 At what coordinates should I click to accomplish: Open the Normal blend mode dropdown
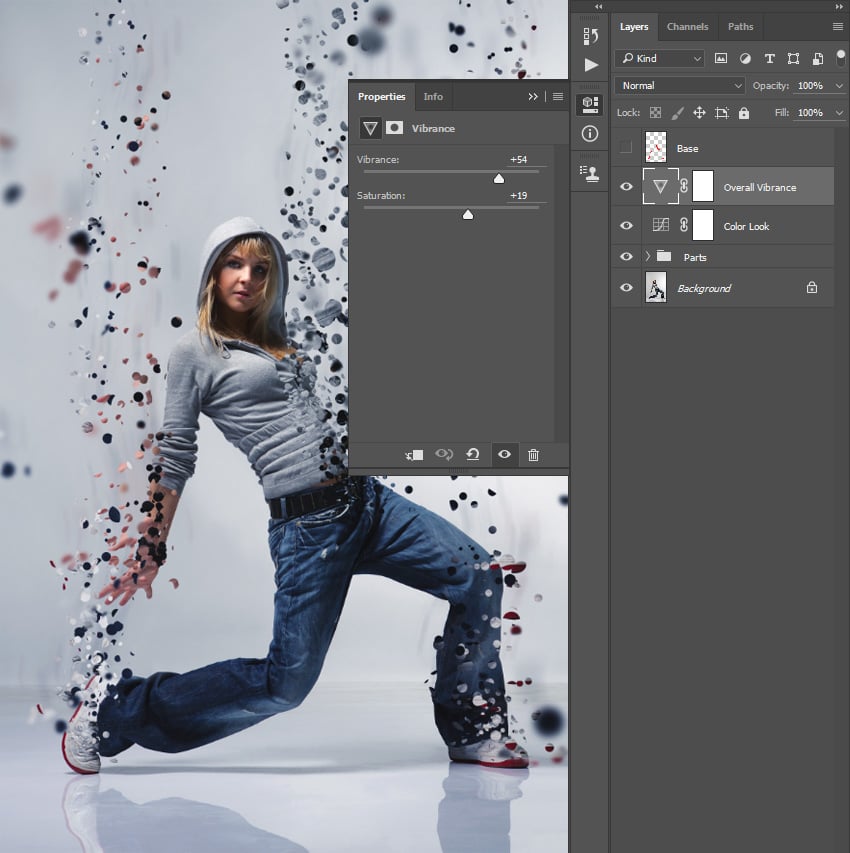point(680,86)
